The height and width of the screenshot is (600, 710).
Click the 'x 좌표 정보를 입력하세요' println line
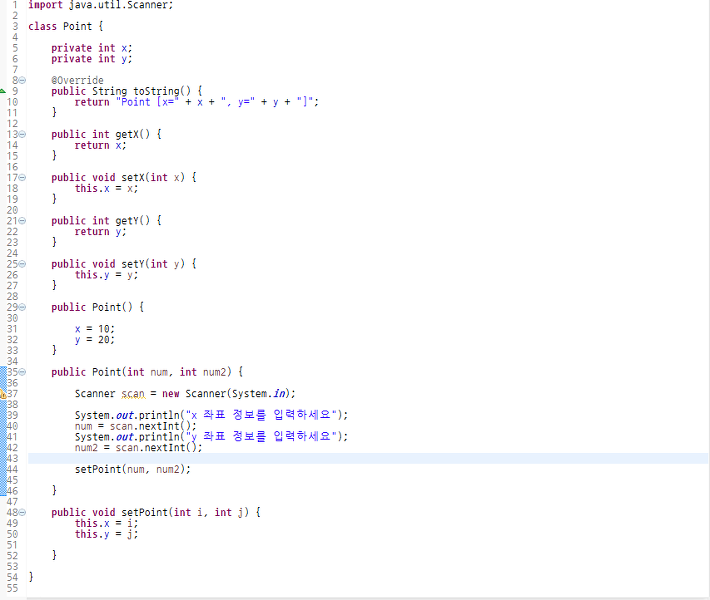pyautogui.click(x=211, y=415)
